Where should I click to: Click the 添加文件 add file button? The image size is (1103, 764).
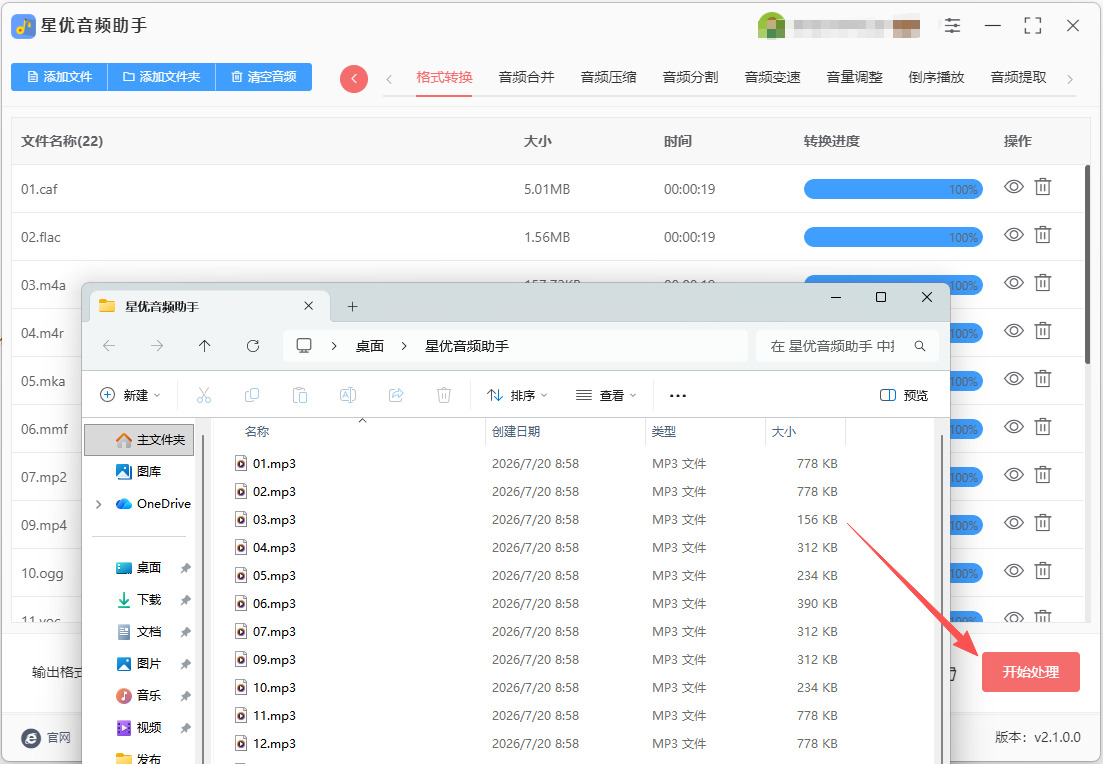click(x=59, y=77)
